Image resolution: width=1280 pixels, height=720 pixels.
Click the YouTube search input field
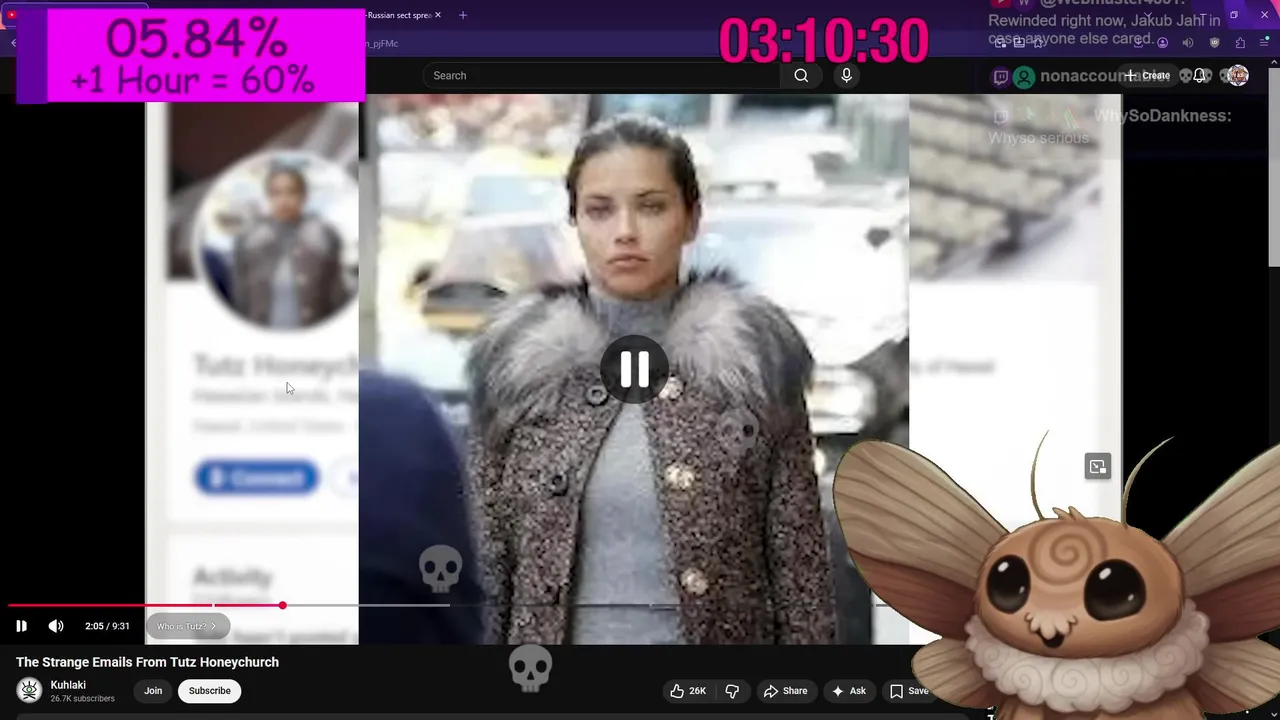600,76
